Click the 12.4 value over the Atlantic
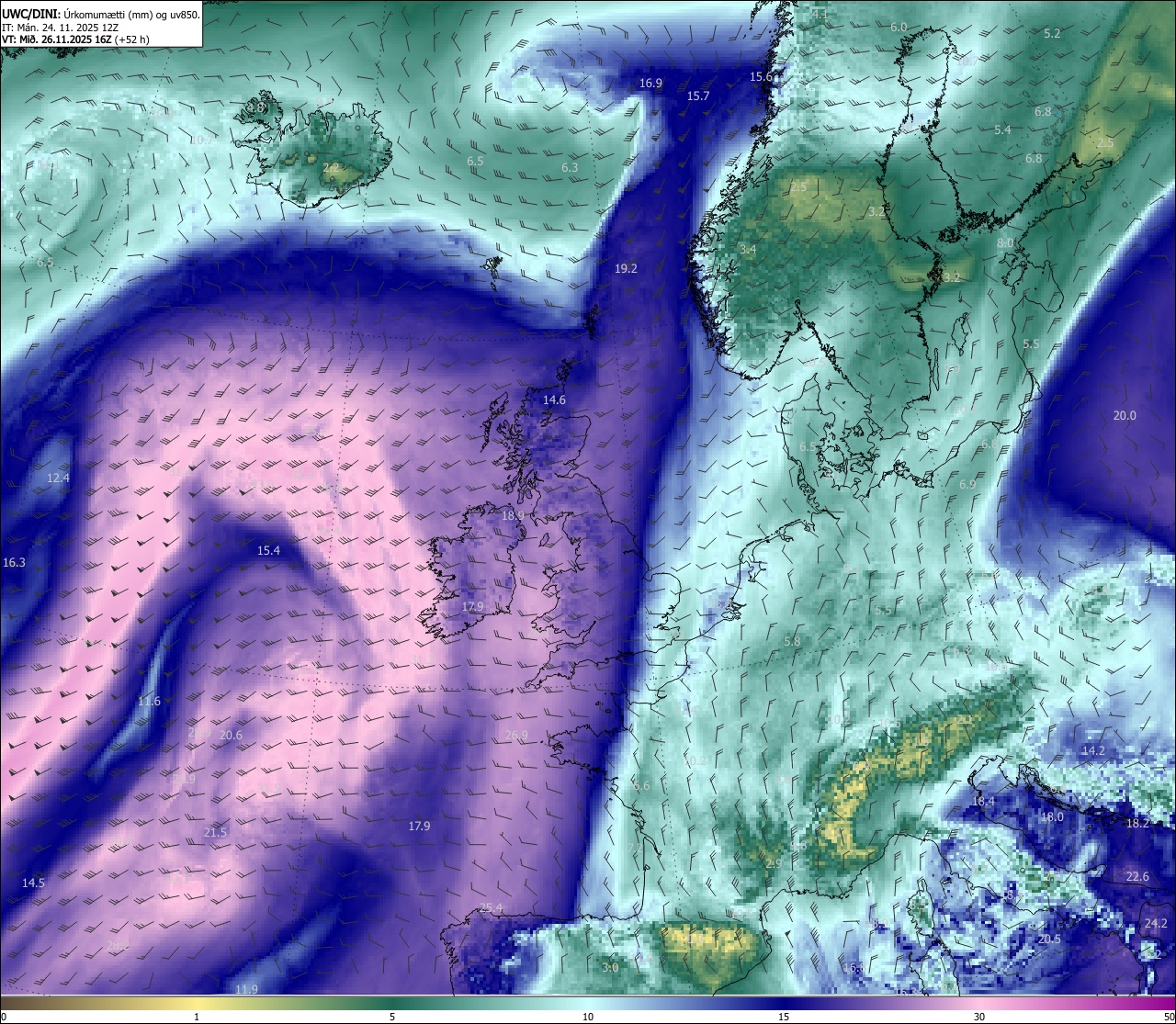 (59, 478)
